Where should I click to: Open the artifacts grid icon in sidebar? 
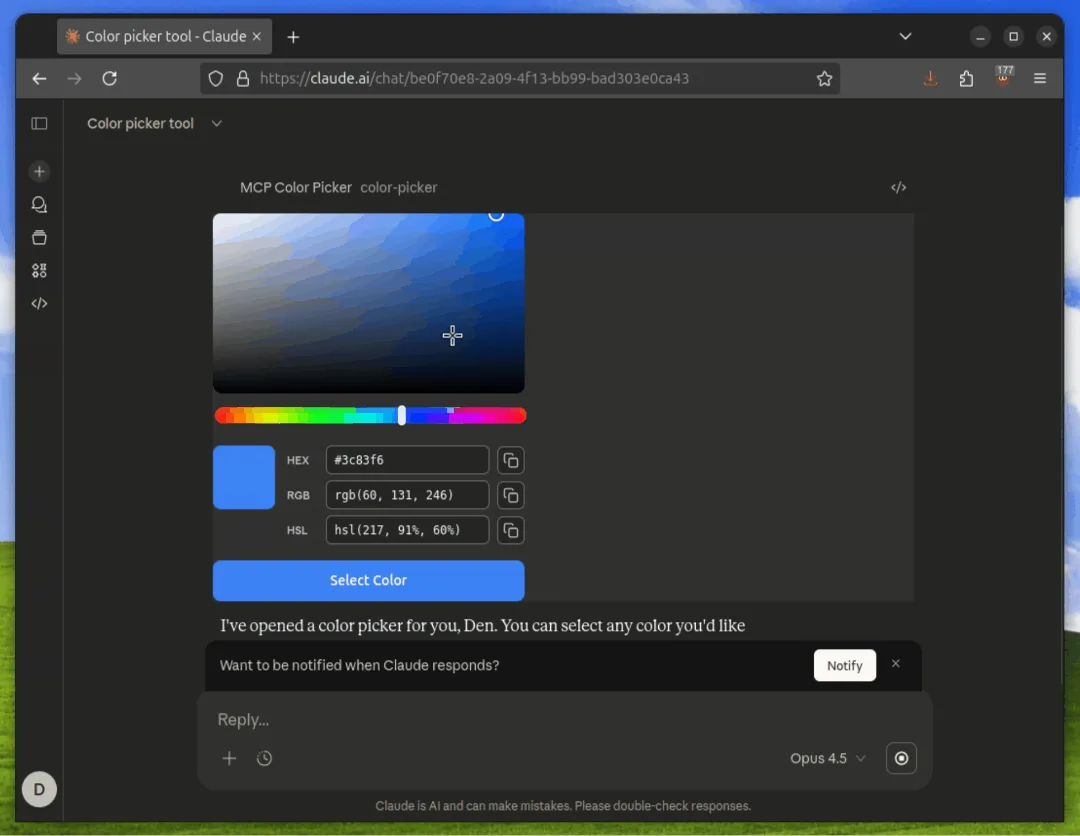point(39,271)
